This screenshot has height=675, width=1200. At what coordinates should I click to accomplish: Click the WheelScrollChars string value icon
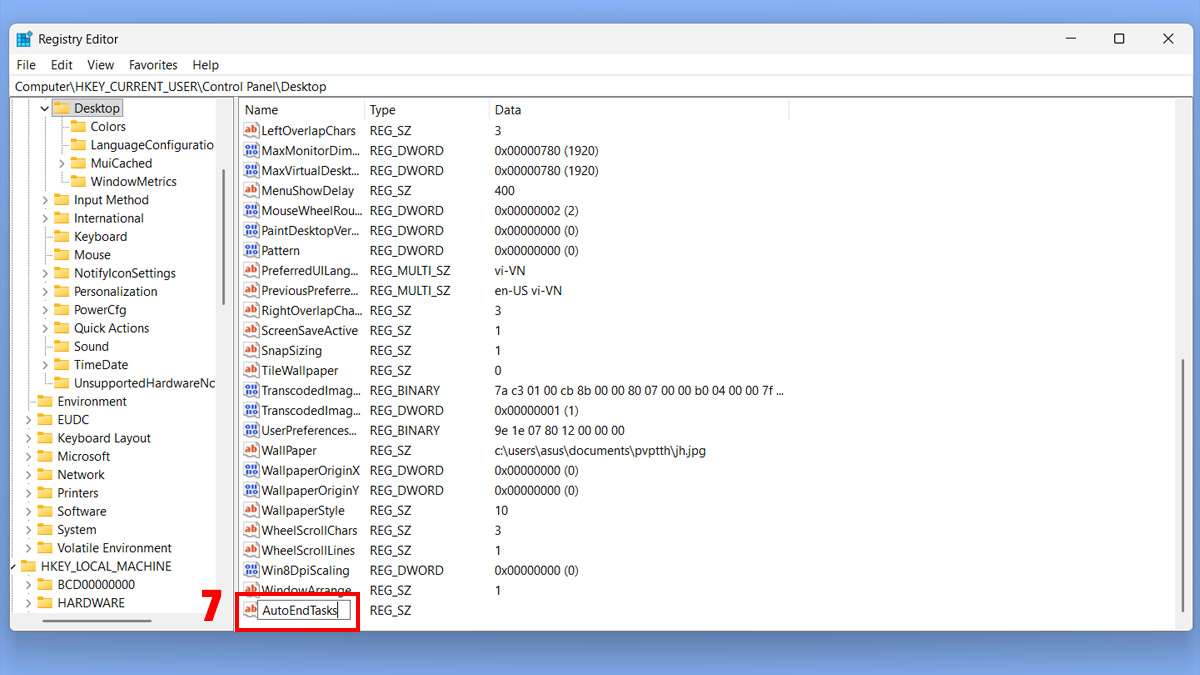tap(251, 531)
